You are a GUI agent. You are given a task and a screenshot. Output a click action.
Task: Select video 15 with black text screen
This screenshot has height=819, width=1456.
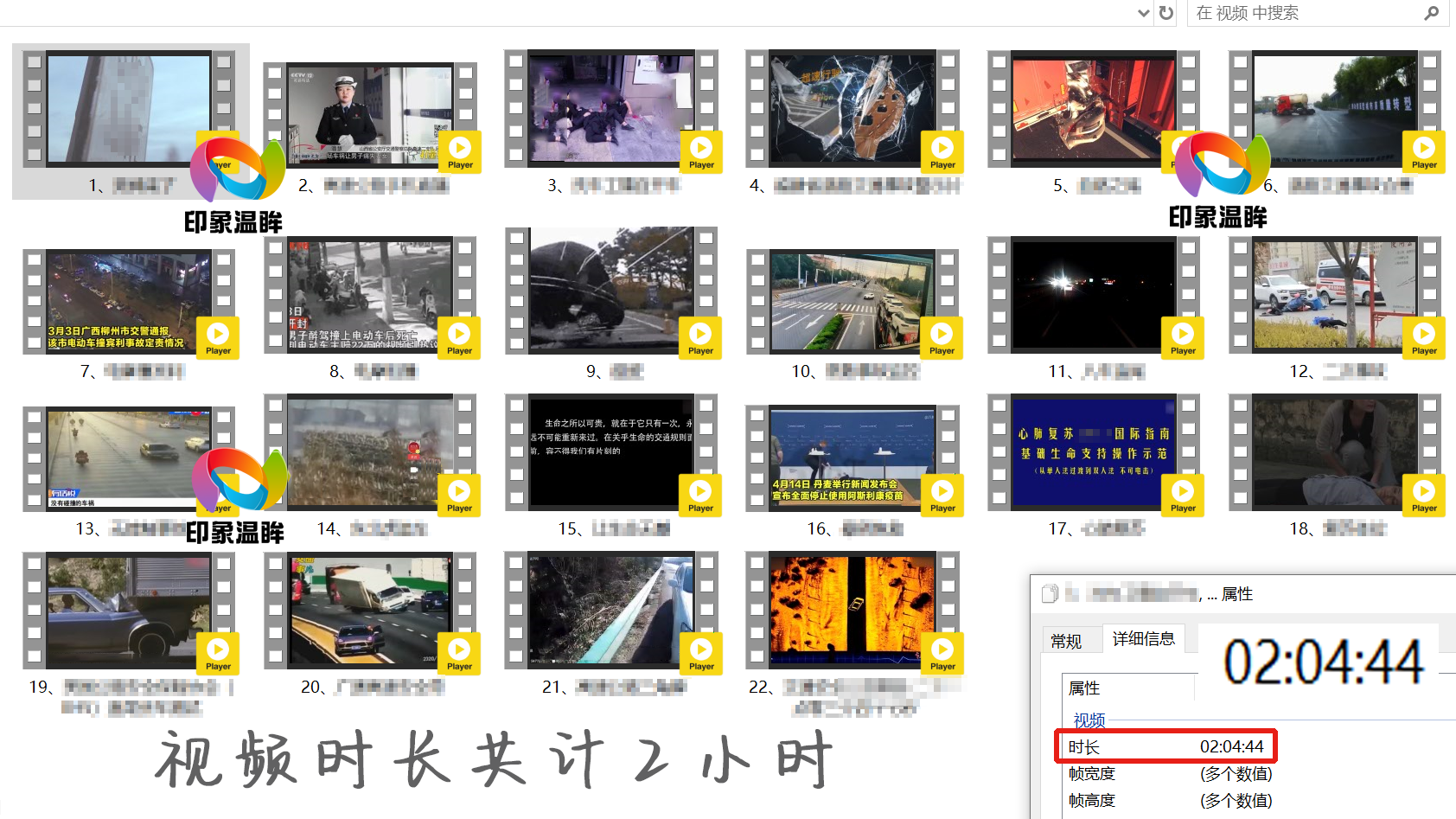(x=611, y=451)
